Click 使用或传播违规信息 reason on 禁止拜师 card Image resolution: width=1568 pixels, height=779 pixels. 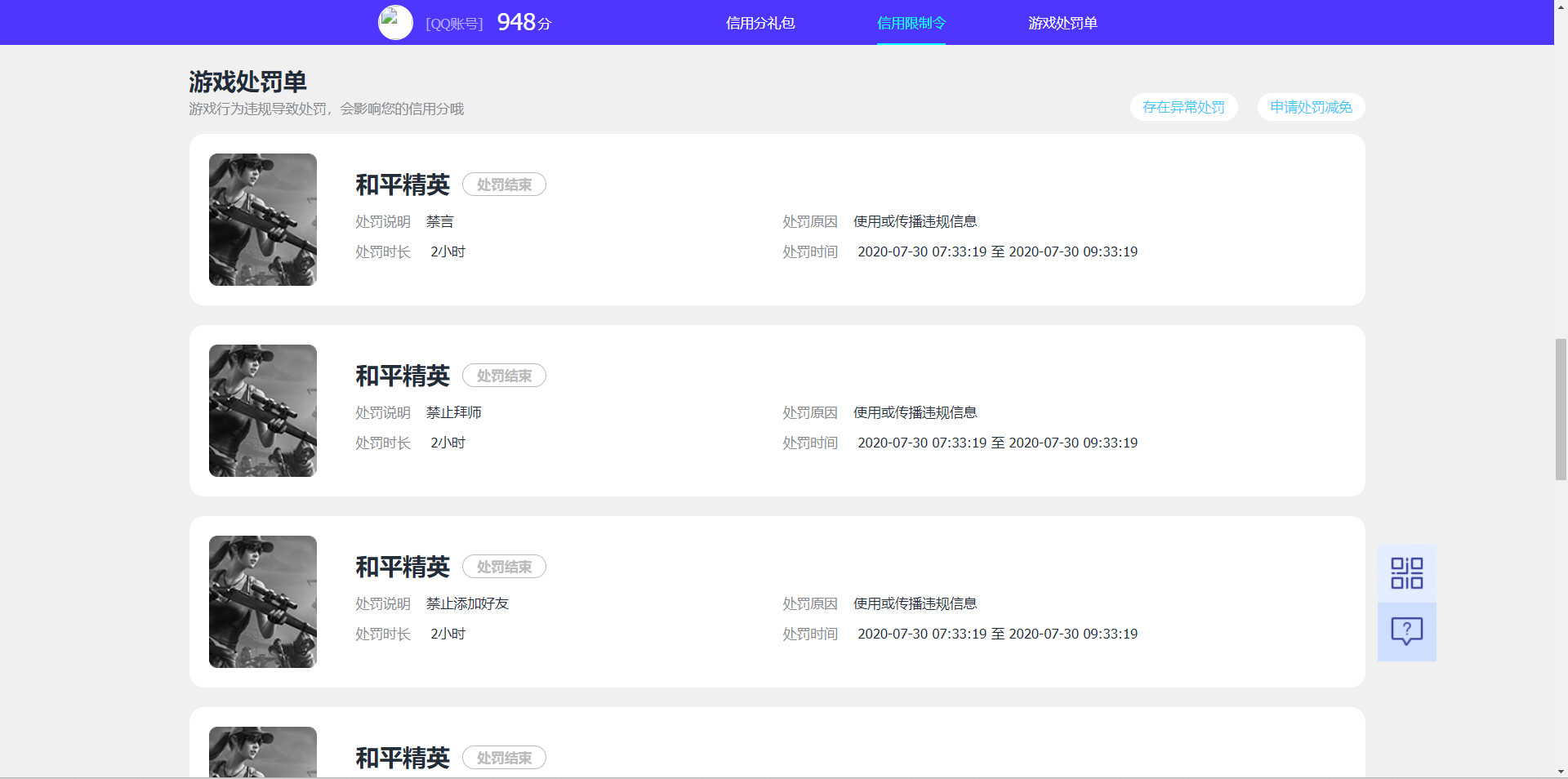pos(915,412)
